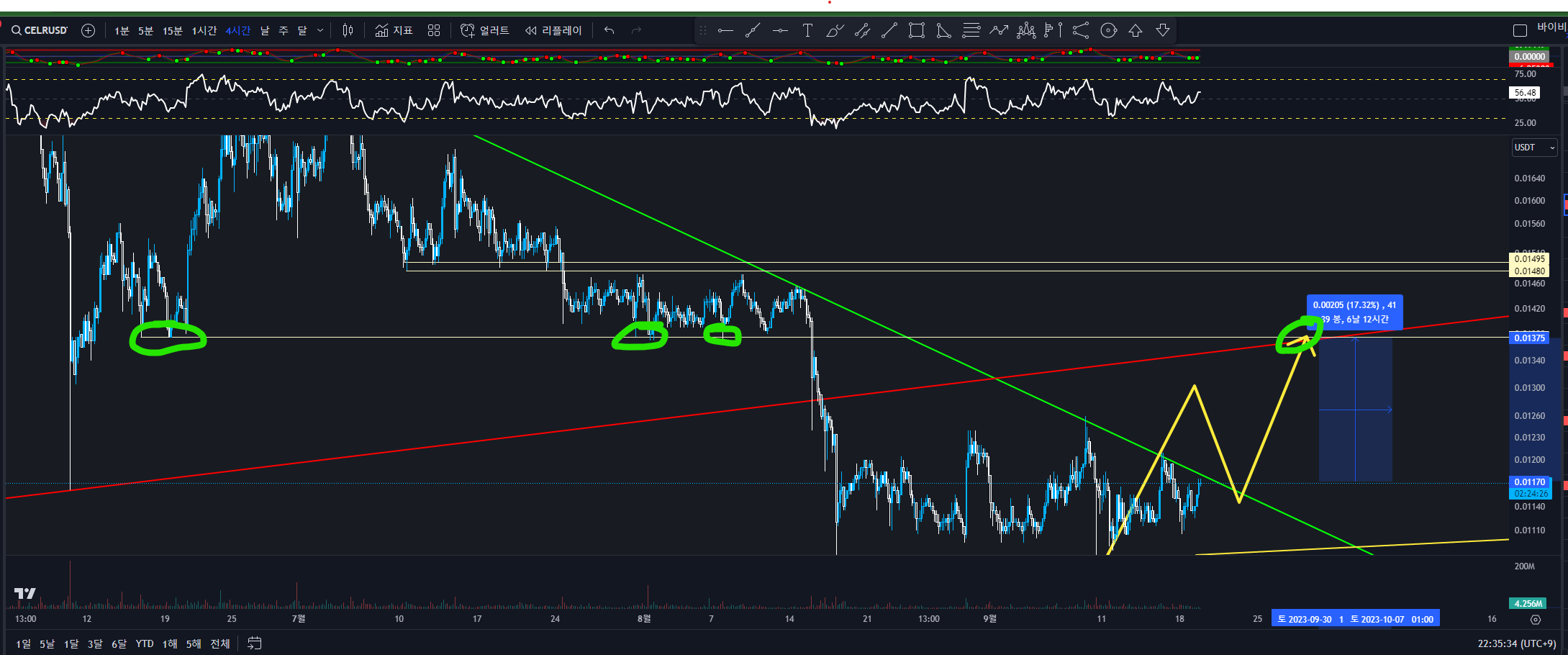Image resolution: width=1568 pixels, height=655 pixels.
Task: Click the current price 0.01170 label
Action: click(x=1529, y=482)
